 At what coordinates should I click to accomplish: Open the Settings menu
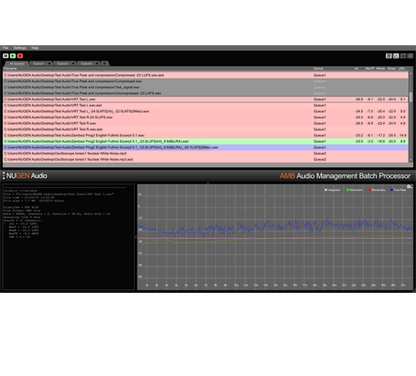[20, 48]
